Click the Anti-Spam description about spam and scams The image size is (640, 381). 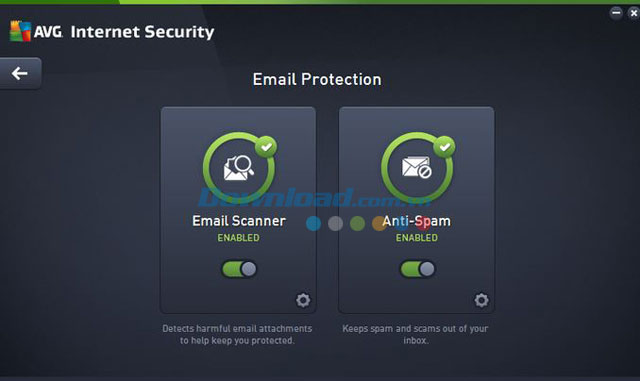tap(415, 334)
